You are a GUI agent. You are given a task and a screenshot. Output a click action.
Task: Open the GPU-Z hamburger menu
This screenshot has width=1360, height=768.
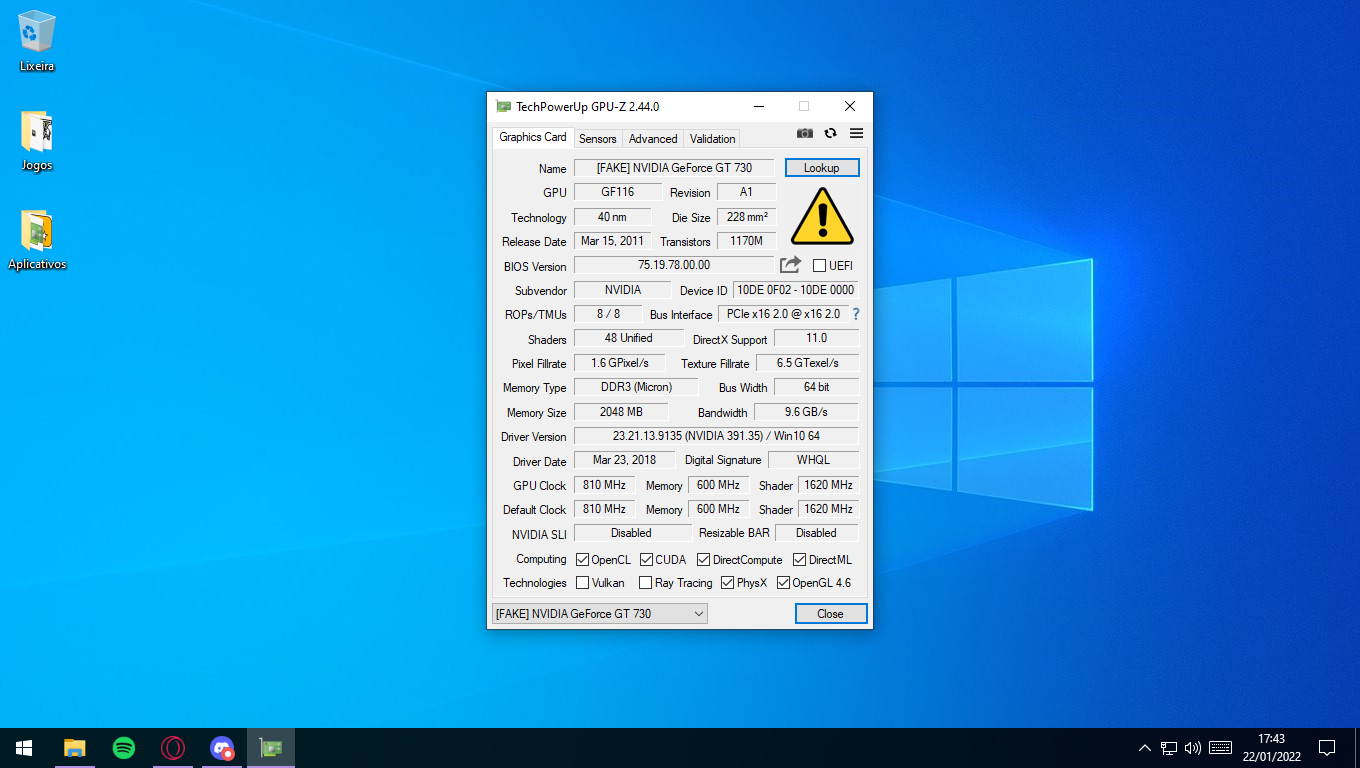coord(856,133)
